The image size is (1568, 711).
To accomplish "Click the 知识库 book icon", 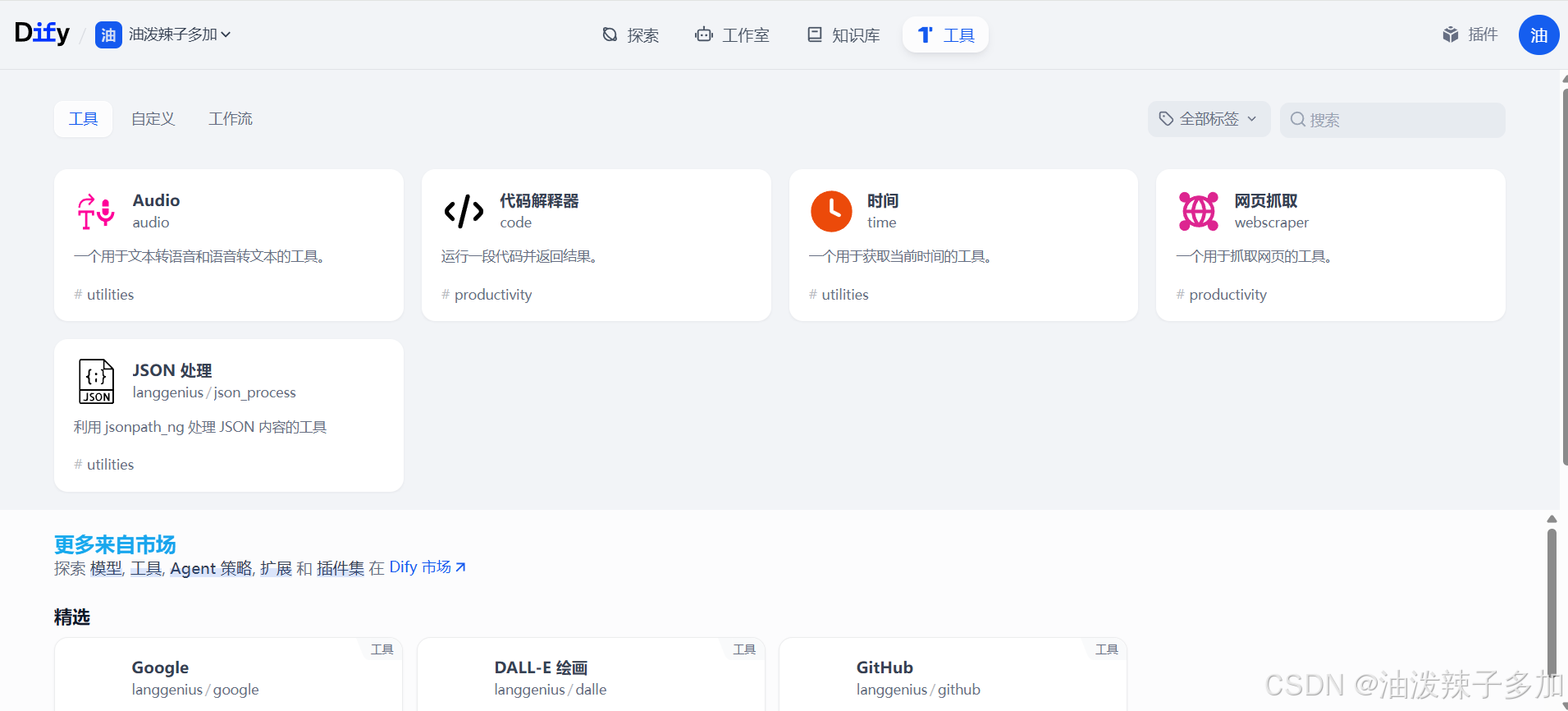I will 815,34.
